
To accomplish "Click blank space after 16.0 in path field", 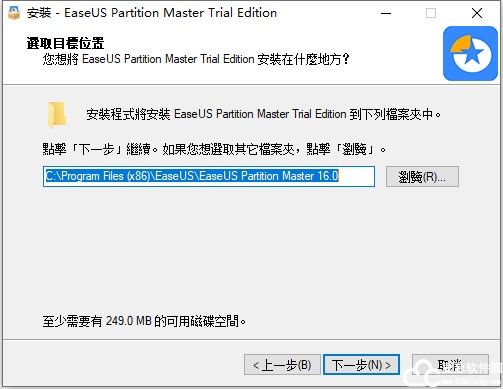I will [356, 176].
